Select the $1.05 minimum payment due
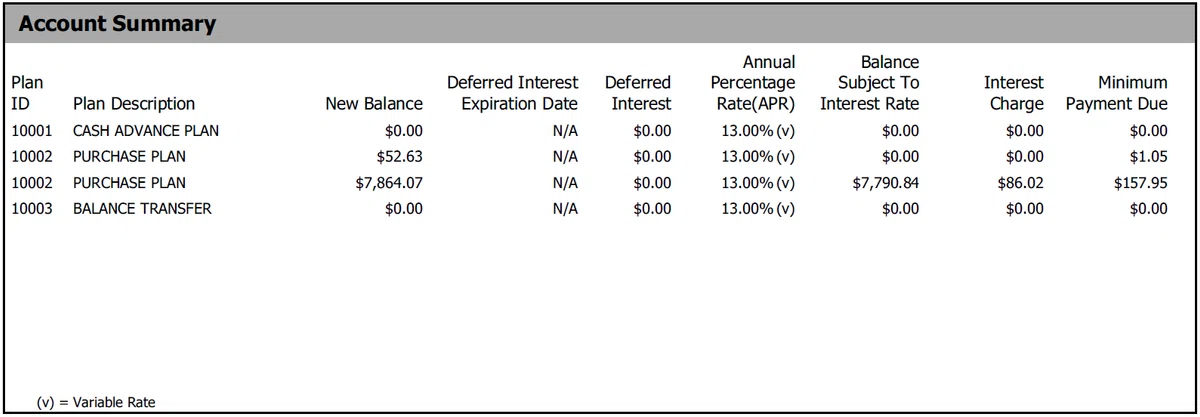The height and width of the screenshot is (417, 1200). point(1148,156)
